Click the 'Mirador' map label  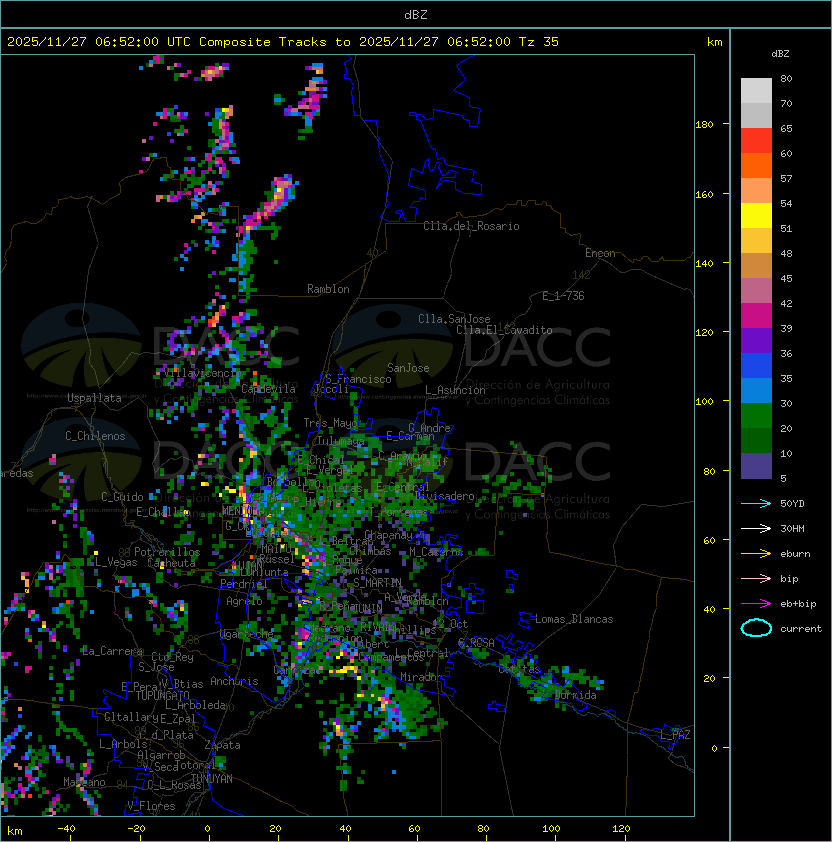tap(422, 677)
